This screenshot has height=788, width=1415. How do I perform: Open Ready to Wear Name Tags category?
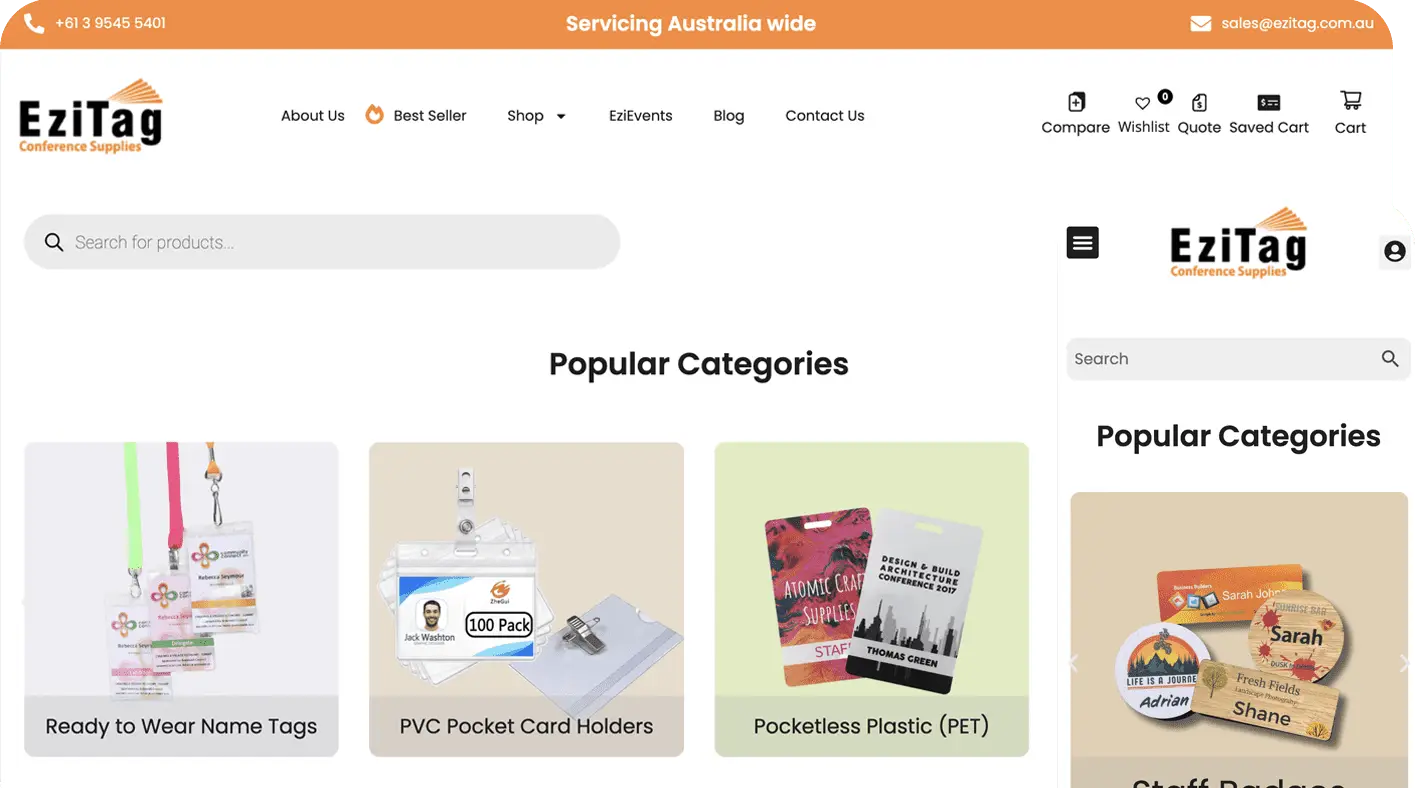181,599
